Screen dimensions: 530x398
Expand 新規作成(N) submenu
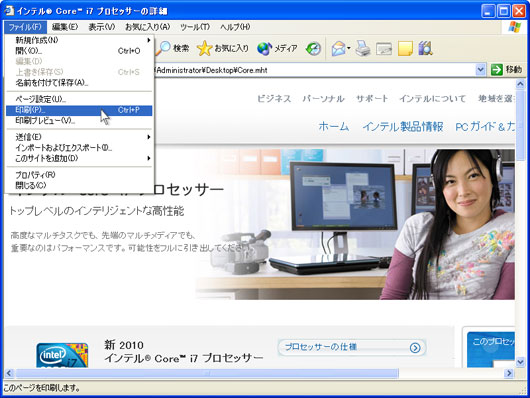pyautogui.click(x=149, y=40)
